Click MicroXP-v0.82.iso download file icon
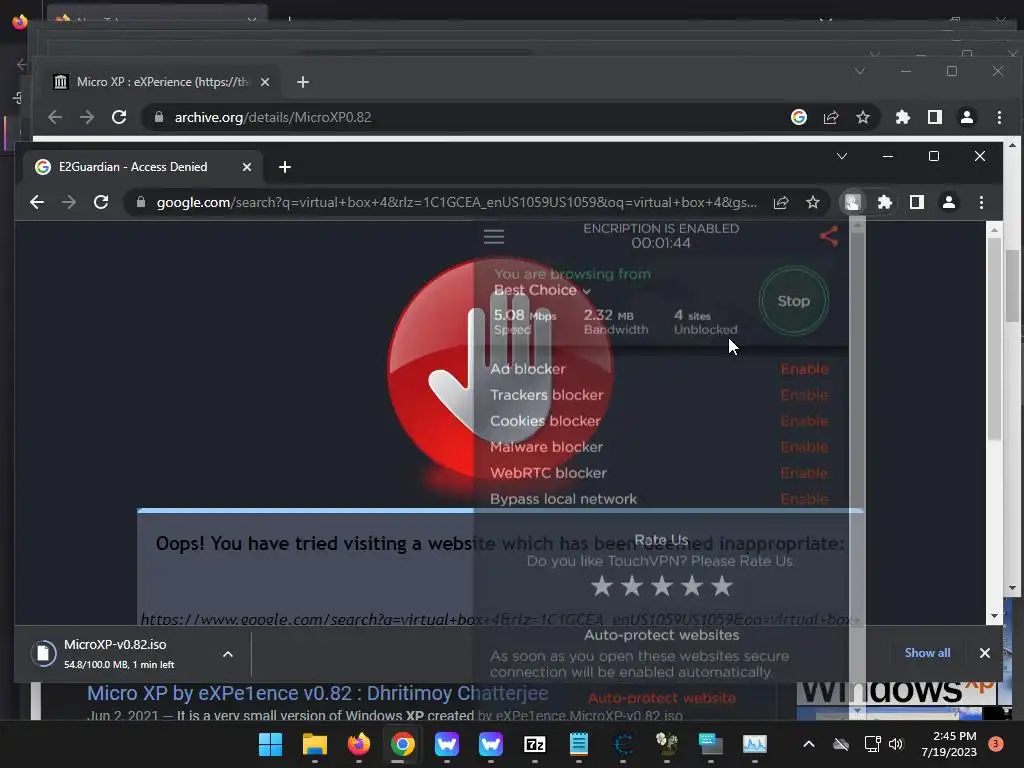The width and height of the screenshot is (1024, 768). tap(44, 653)
